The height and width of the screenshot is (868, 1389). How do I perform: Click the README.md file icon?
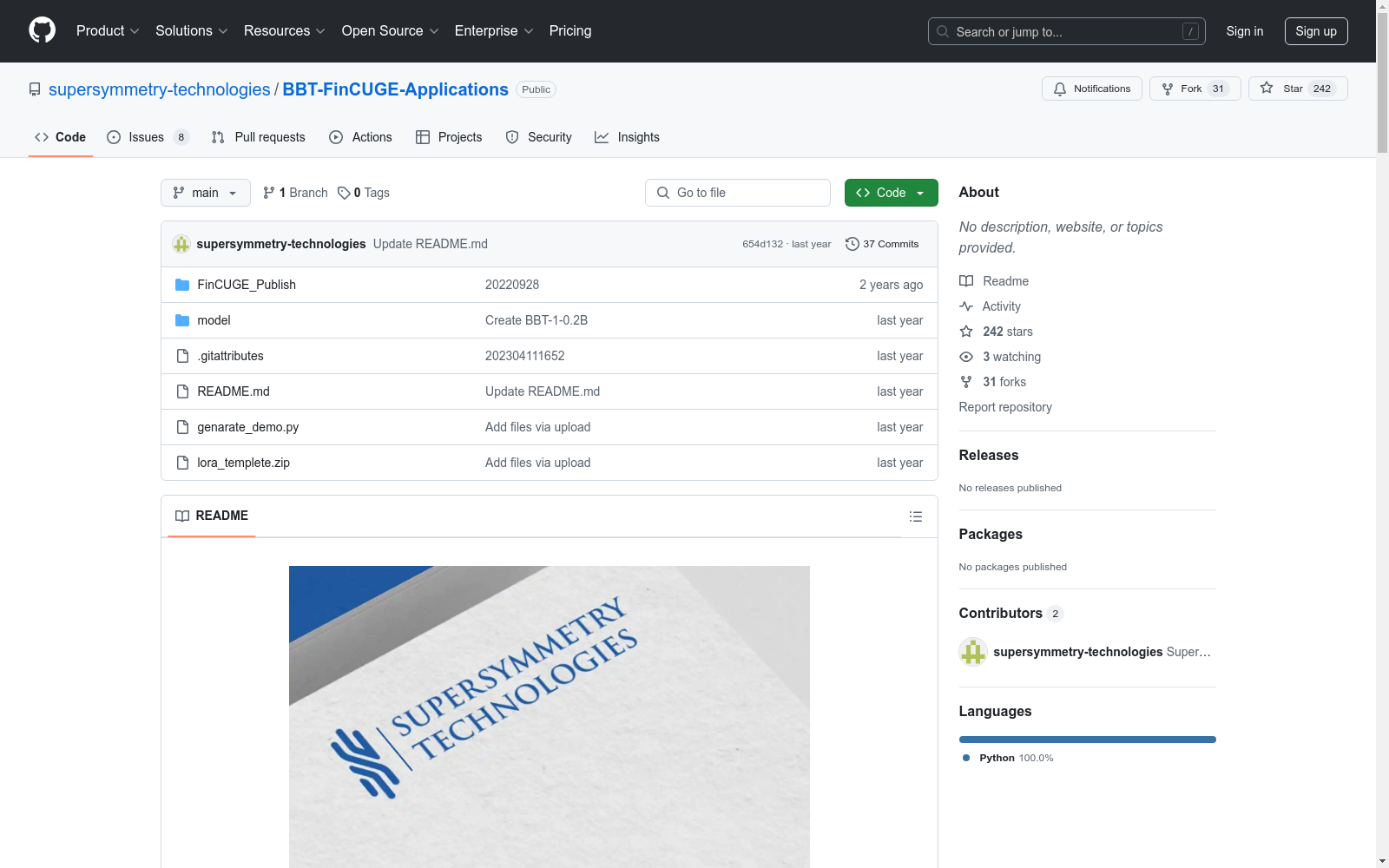tap(182, 391)
